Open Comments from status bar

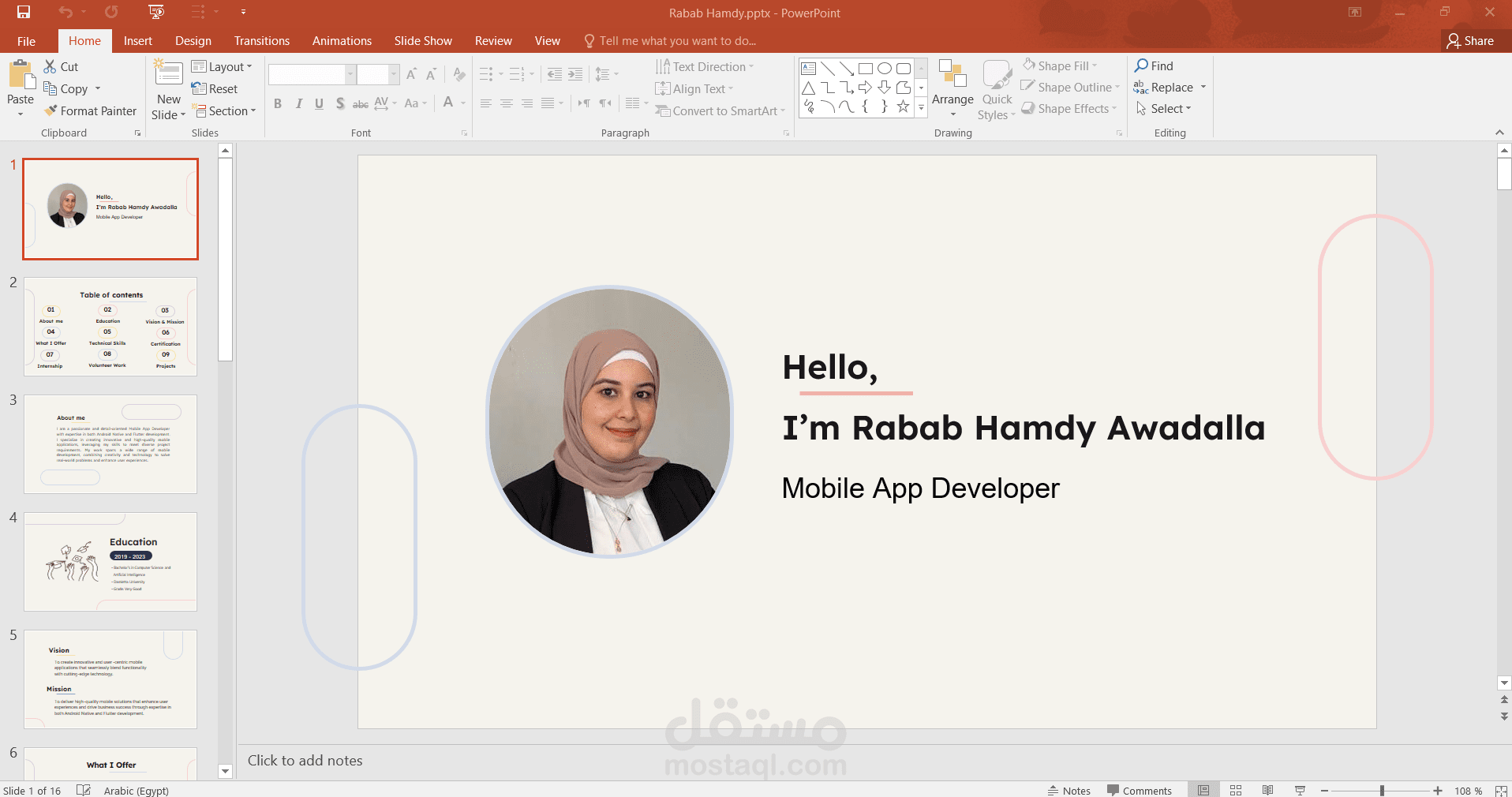tap(1140, 790)
